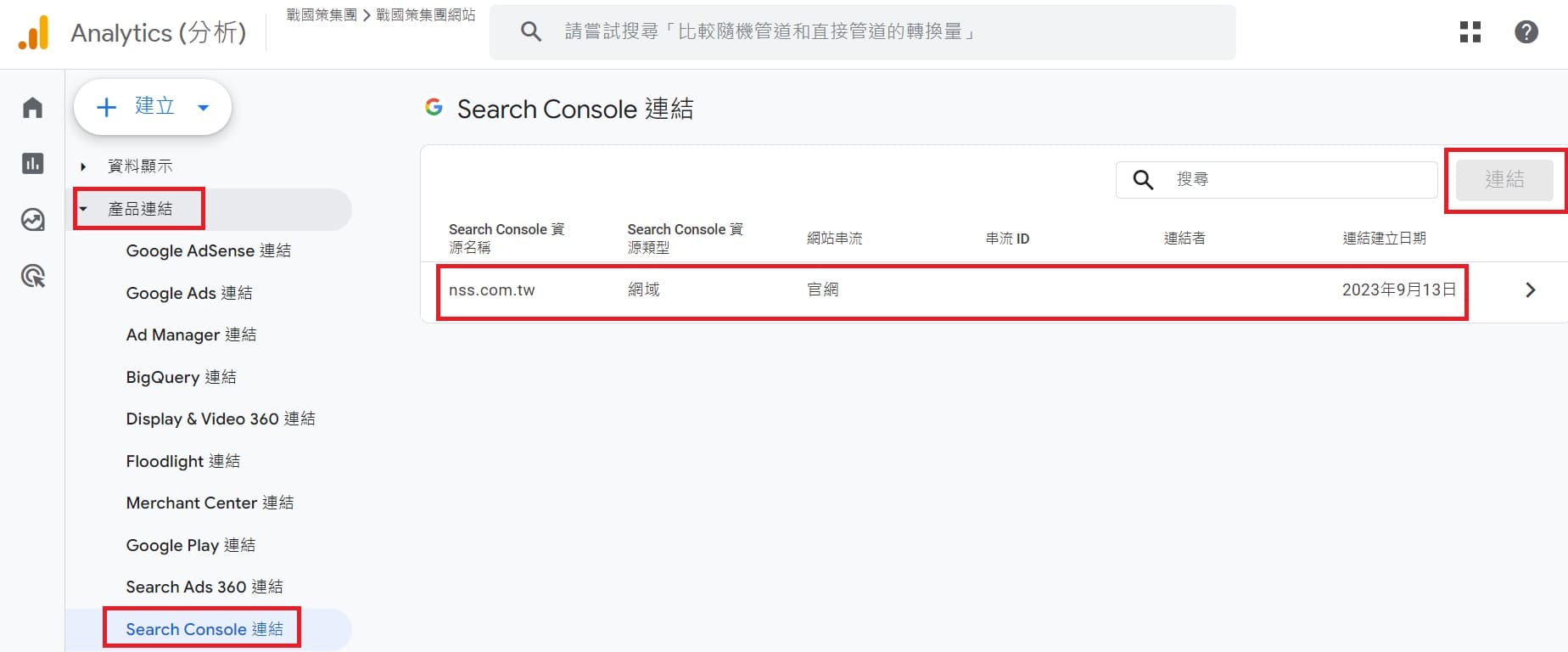1568x652 pixels.
Task: Click 2023年9月13日 date cell
Action: click(1399, 290)
